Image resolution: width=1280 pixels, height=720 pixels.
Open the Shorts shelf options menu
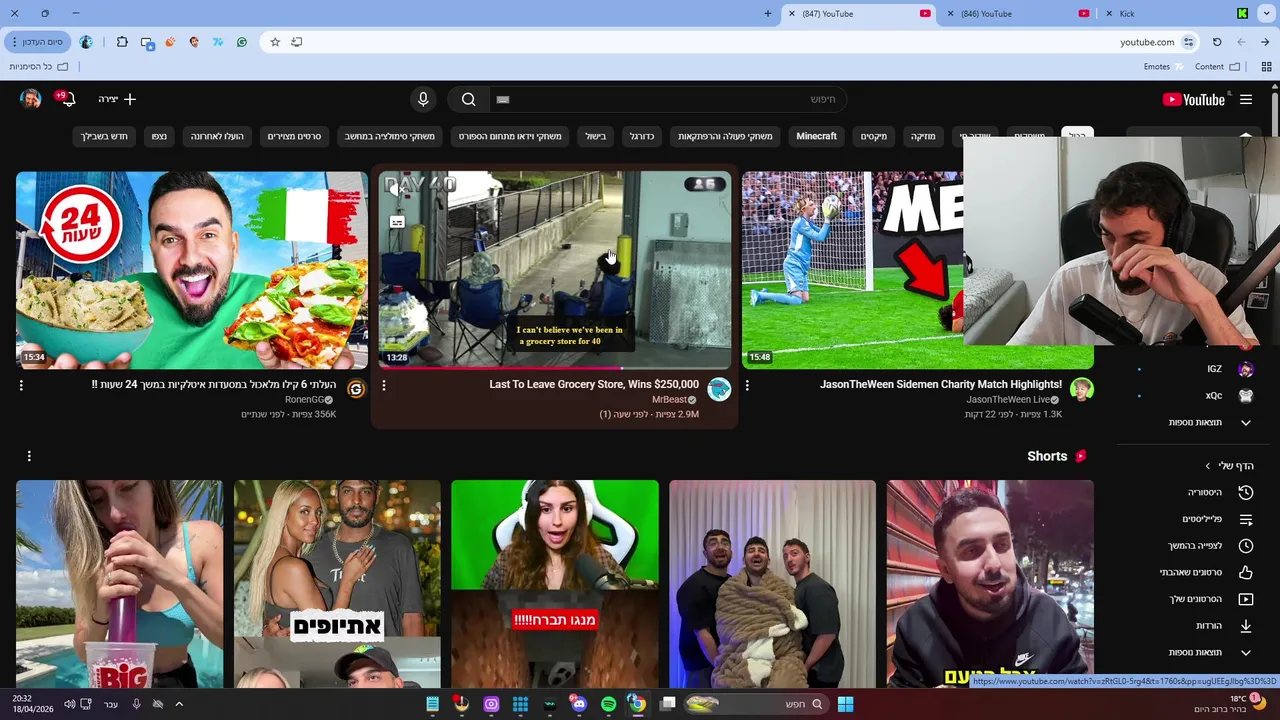29,456
